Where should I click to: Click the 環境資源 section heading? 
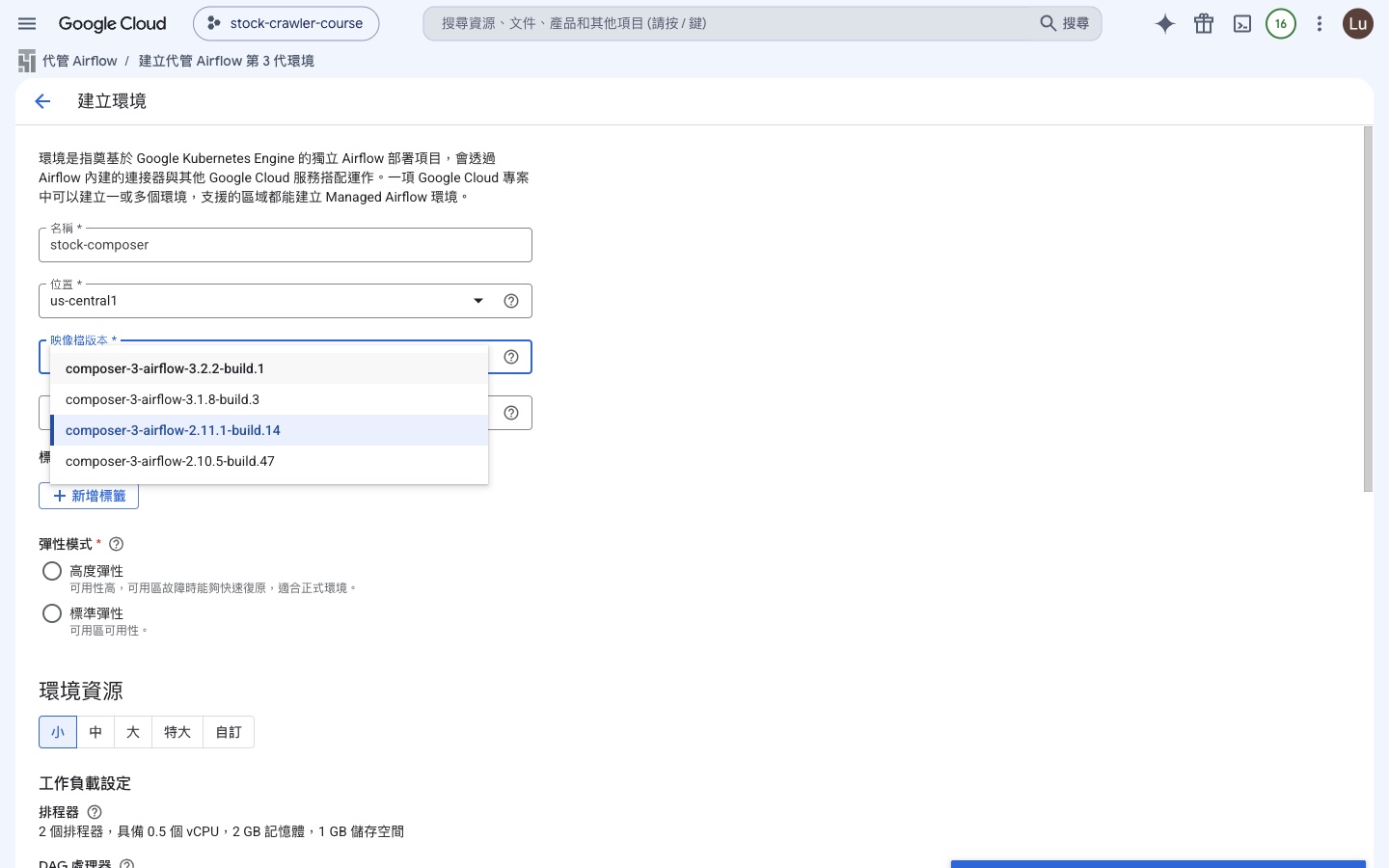pyautogui.click(x=81, y=692)
